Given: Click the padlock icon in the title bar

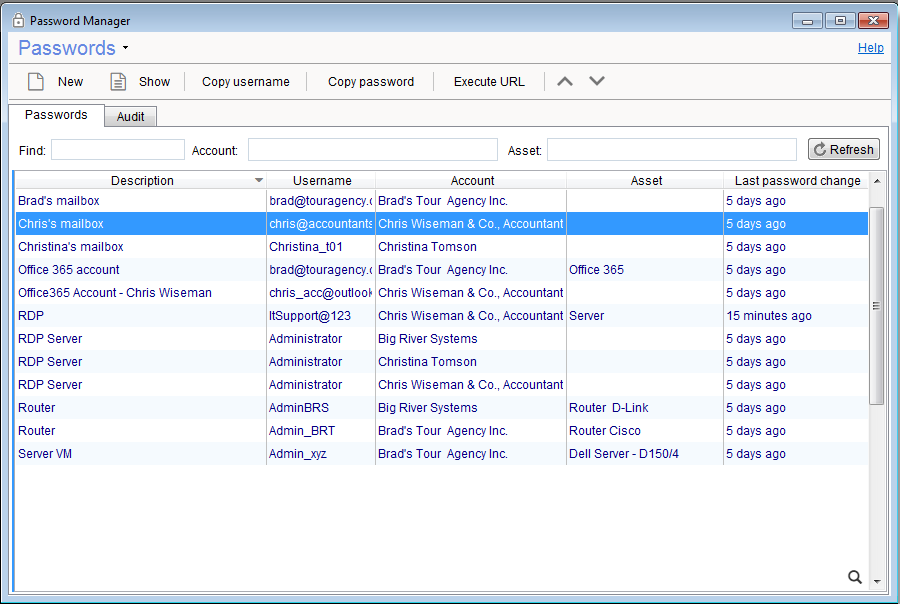Looking at the screenshot, I should coord(18,20).
